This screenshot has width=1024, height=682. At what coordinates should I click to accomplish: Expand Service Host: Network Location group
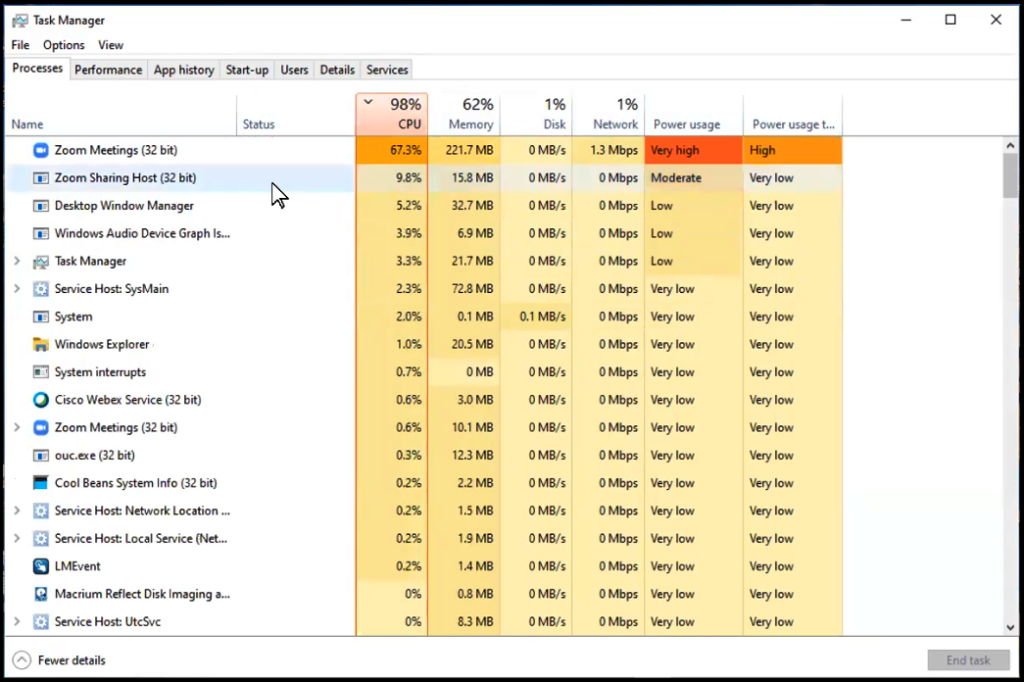[17, 511]
